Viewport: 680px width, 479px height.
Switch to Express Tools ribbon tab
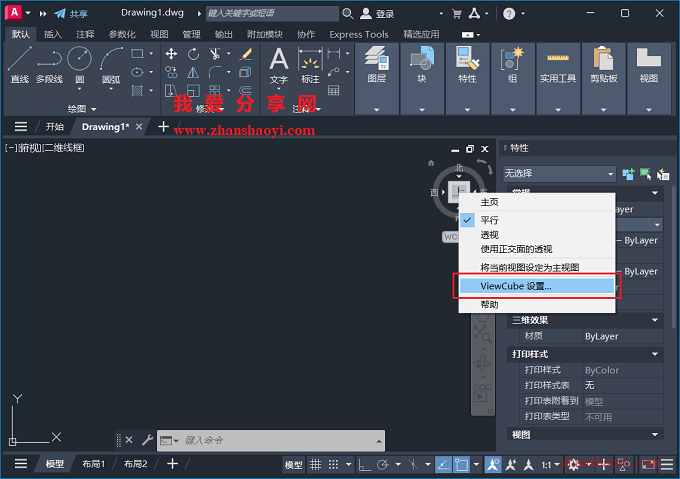tap(359, 34)
